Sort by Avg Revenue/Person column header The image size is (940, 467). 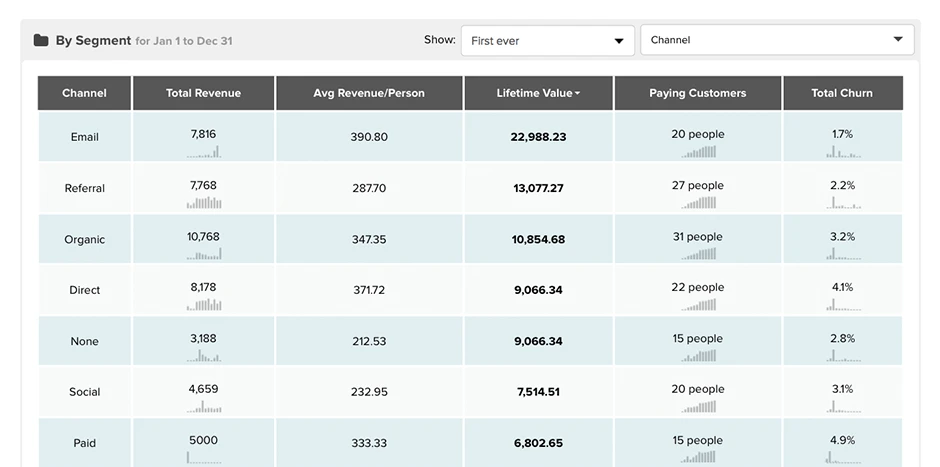[369, 93]
